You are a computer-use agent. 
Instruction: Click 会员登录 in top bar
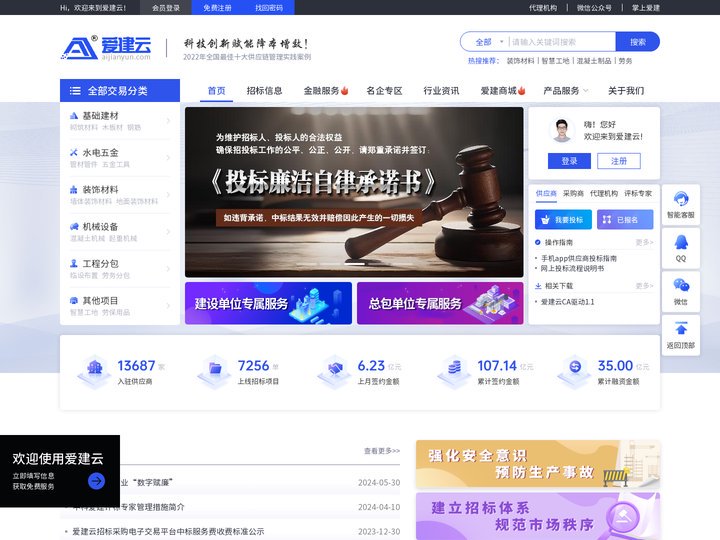click(166, 7)
